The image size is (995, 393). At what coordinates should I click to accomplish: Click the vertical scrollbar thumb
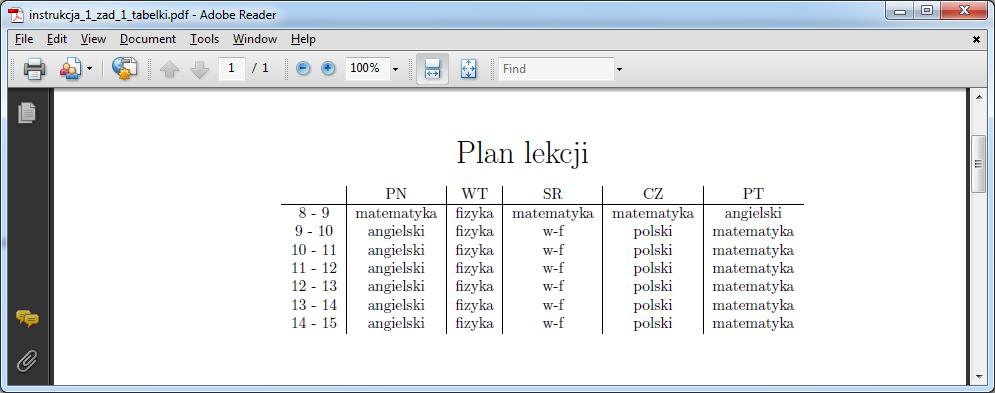click(x=978, y=164)
